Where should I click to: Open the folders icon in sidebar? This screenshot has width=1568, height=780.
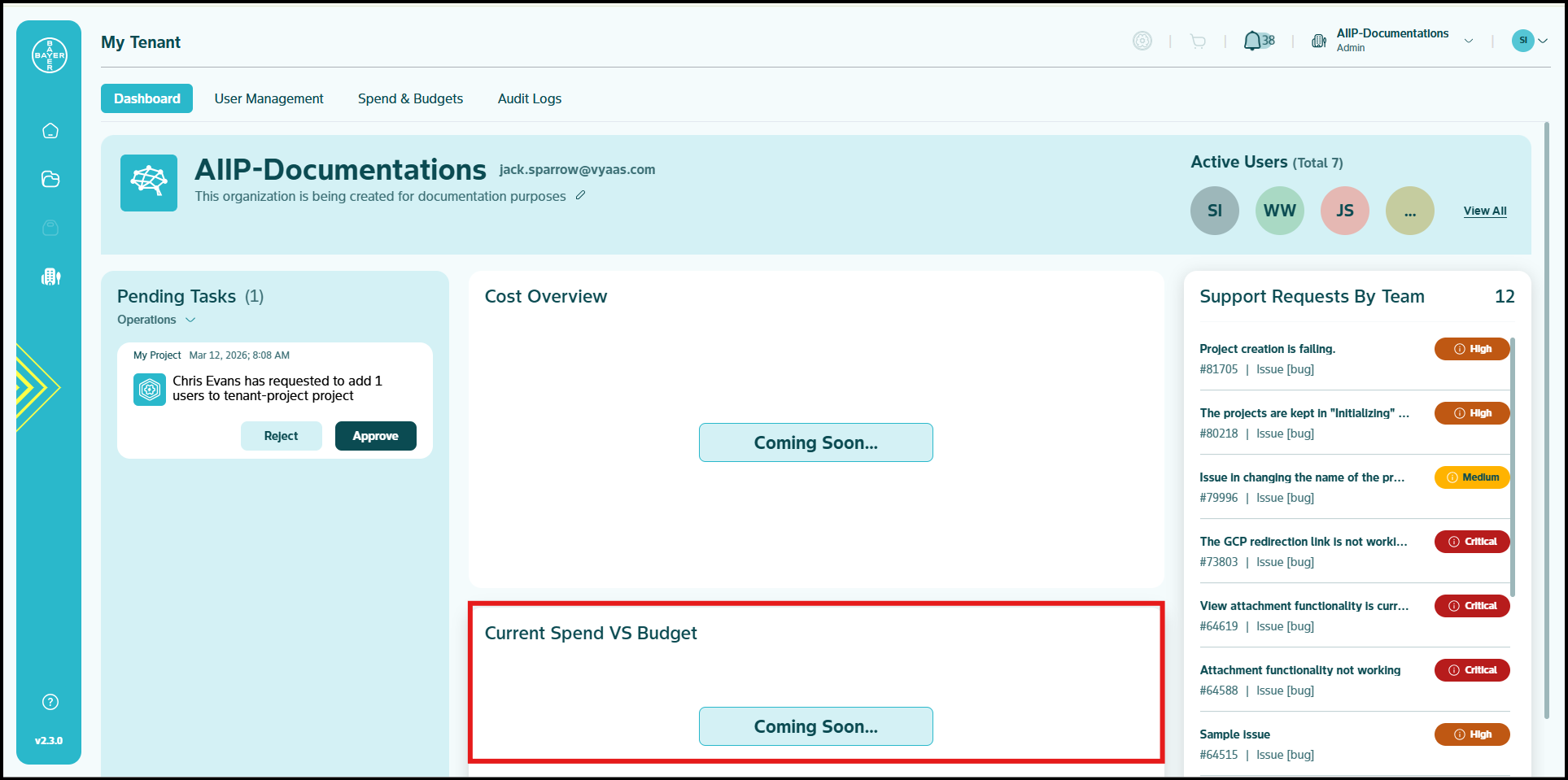click(50, 179)
